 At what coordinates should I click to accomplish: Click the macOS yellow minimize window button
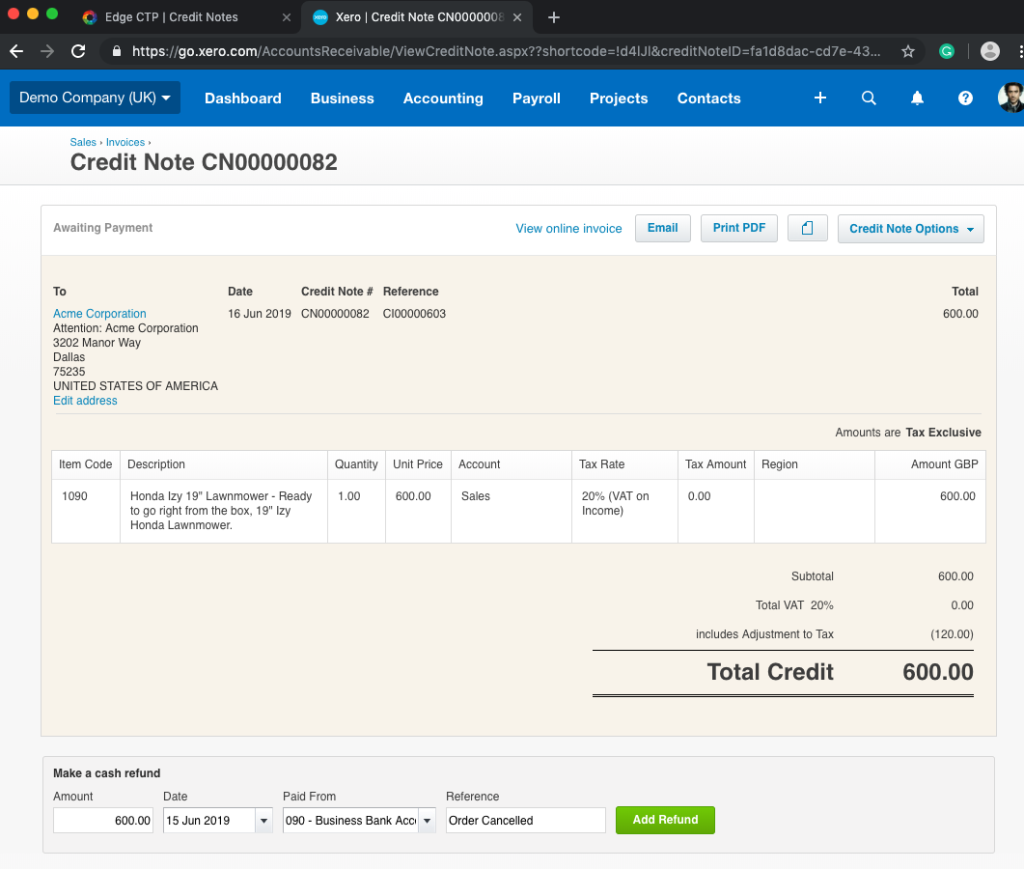tap(33, 14)
